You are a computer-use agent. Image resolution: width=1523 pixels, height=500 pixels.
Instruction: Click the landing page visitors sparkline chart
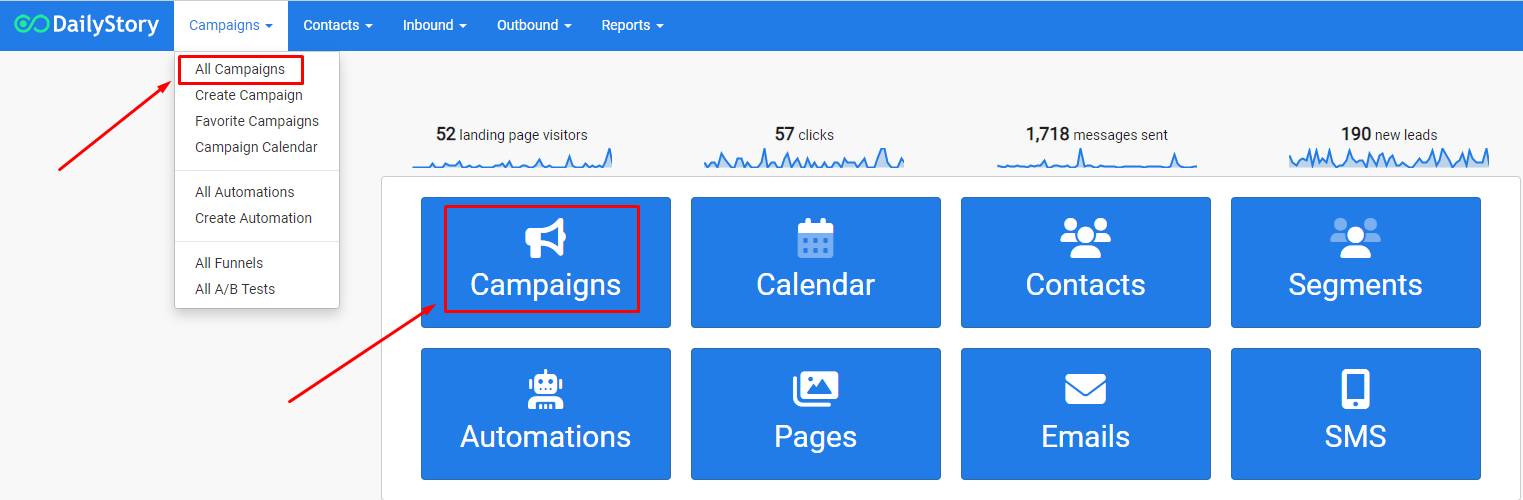[x=512, y=158]
